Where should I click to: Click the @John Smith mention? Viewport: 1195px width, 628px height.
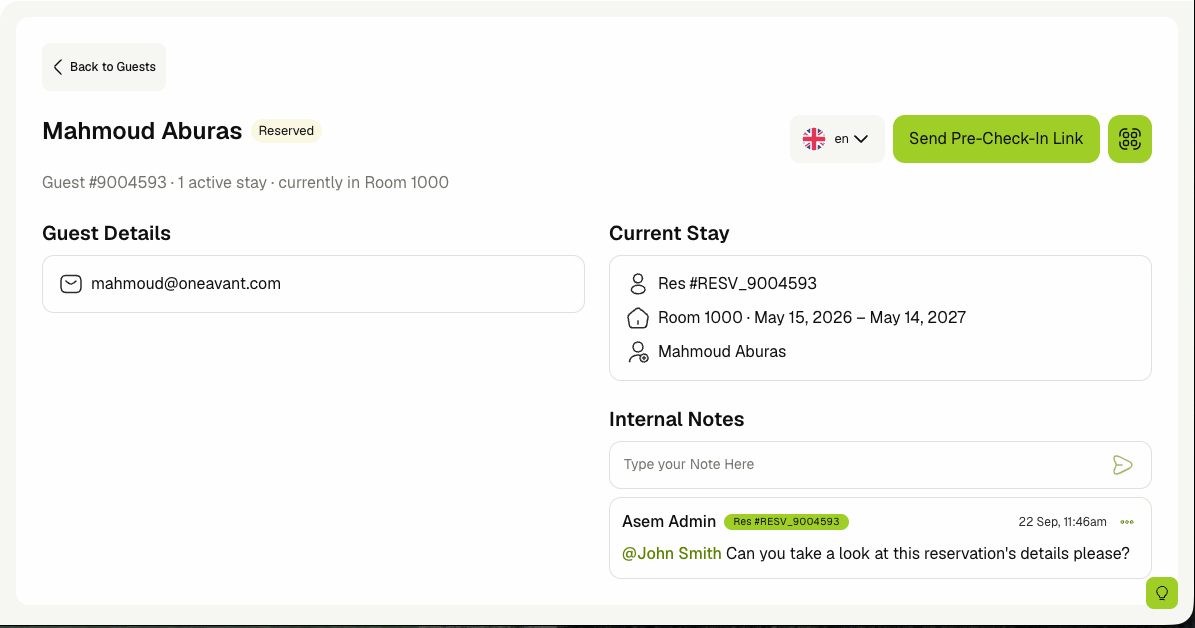coord(671,553)
